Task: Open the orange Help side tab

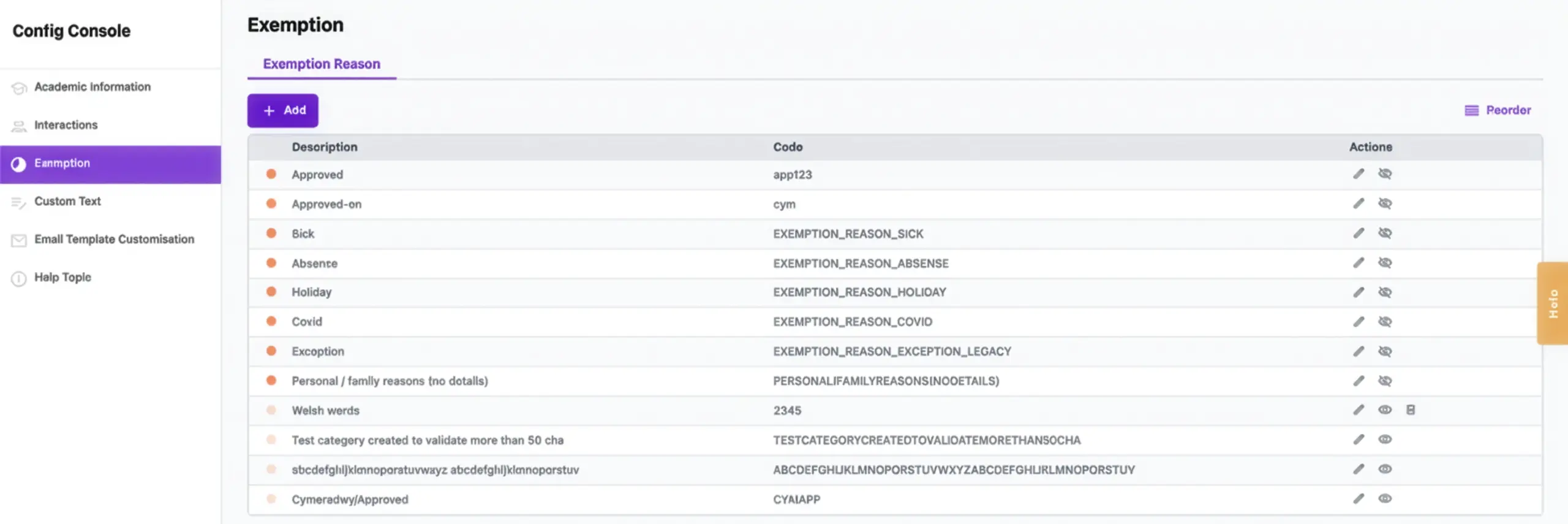Action: (1553, 303)
